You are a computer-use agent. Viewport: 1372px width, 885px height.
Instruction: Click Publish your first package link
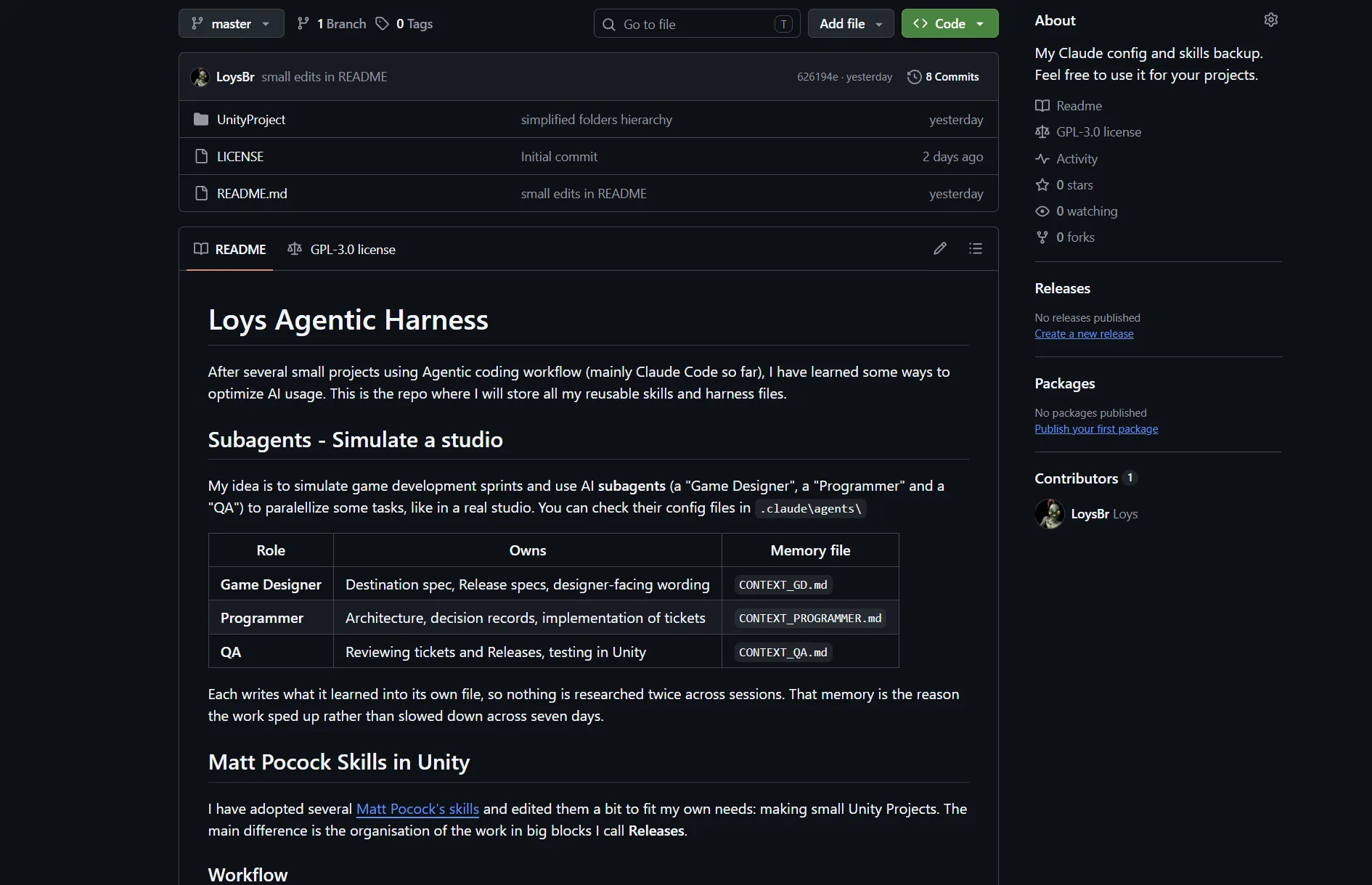1096,429
